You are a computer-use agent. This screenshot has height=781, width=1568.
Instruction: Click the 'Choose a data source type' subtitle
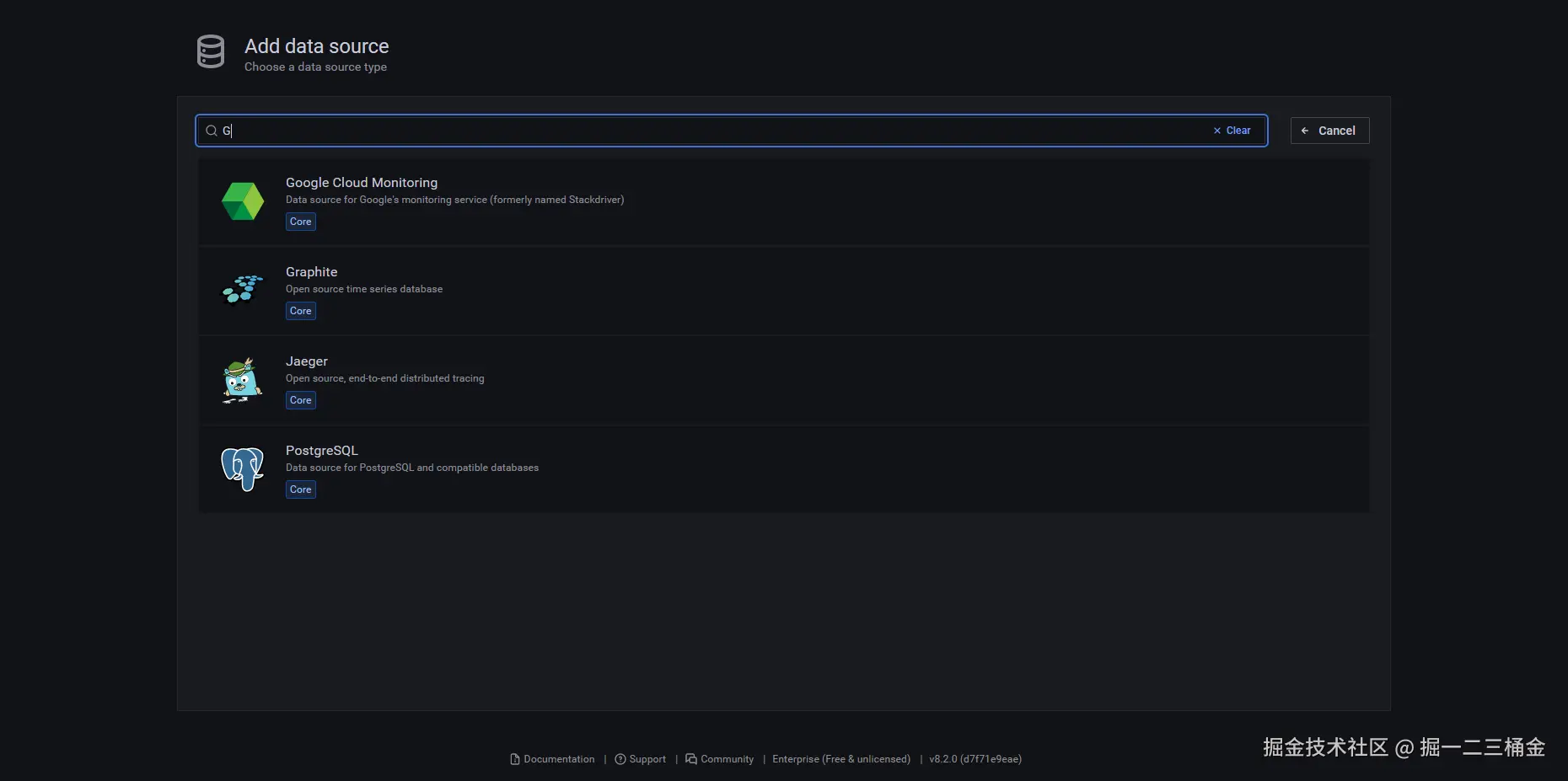tap(315, 67)
